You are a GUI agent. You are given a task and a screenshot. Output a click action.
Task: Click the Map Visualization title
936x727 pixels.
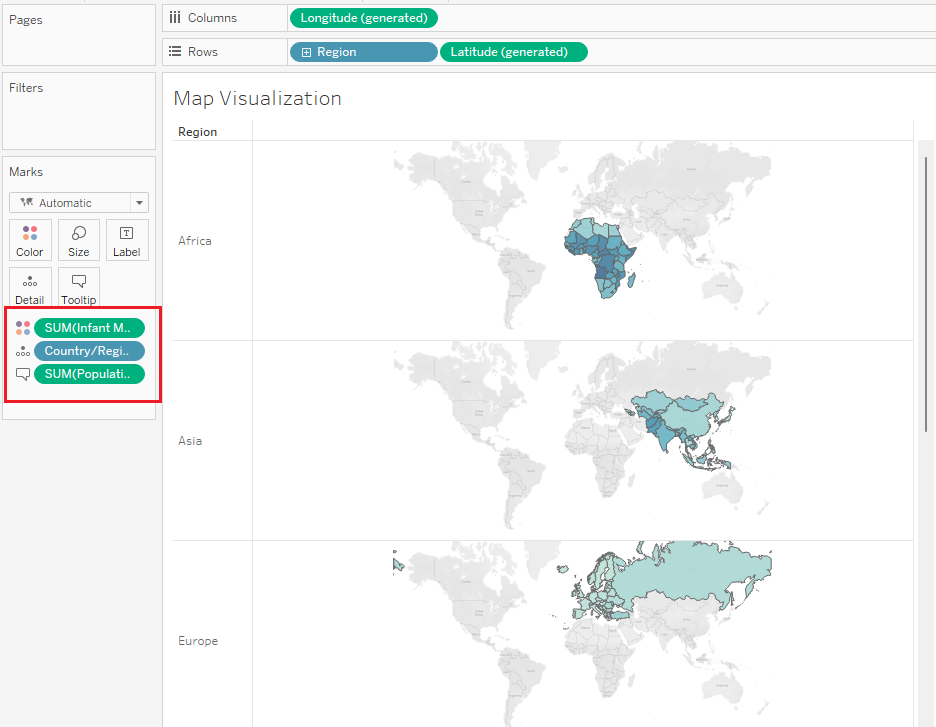click(x=257, y=98)
